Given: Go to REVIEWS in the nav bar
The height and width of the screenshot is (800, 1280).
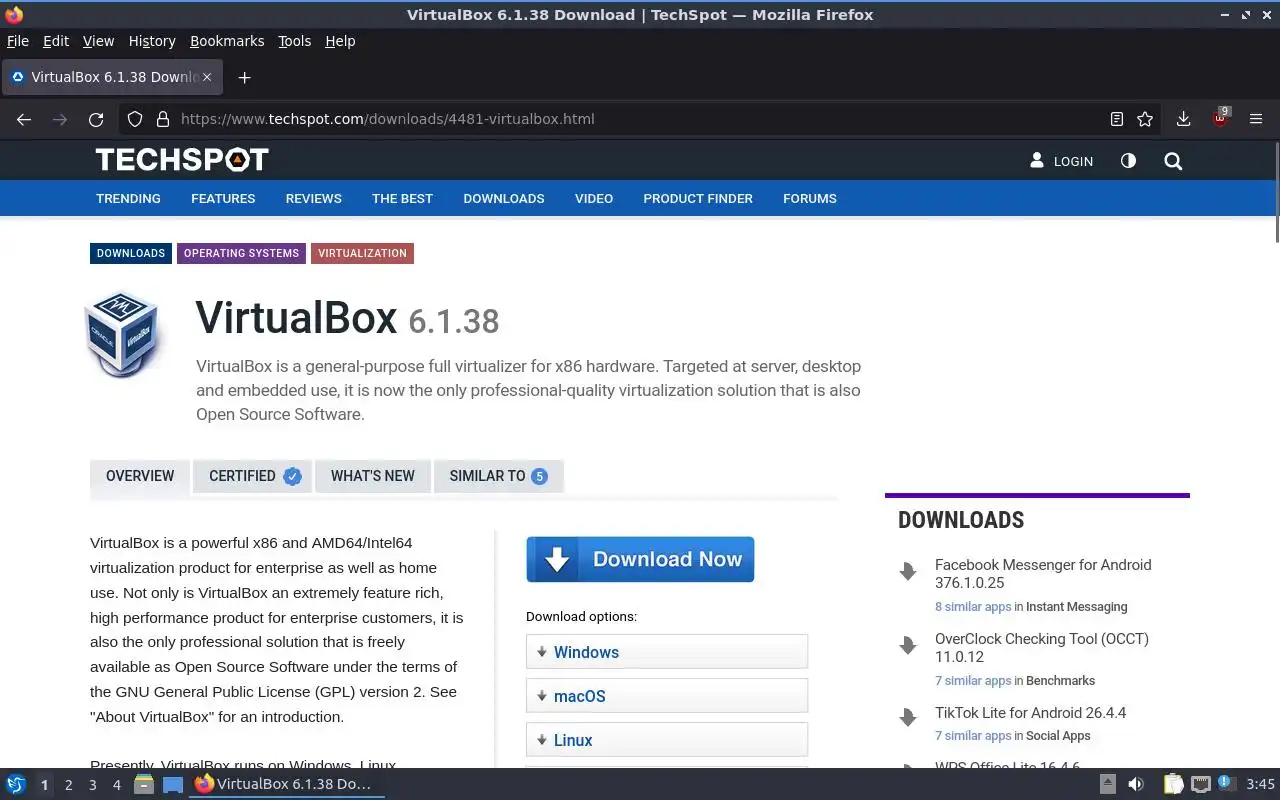Looking at the screenshot, I should tap(314, 198).
